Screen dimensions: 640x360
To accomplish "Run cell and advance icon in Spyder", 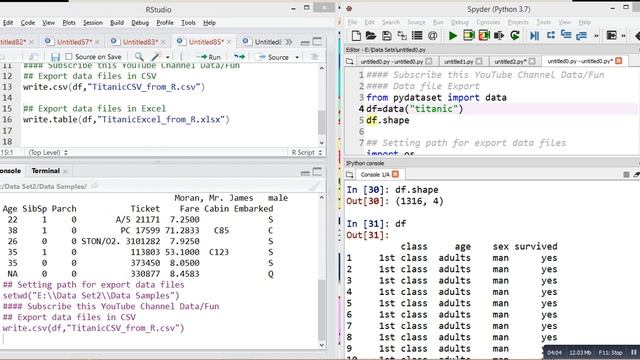I will pyautogui.click(x=484, y=36).
